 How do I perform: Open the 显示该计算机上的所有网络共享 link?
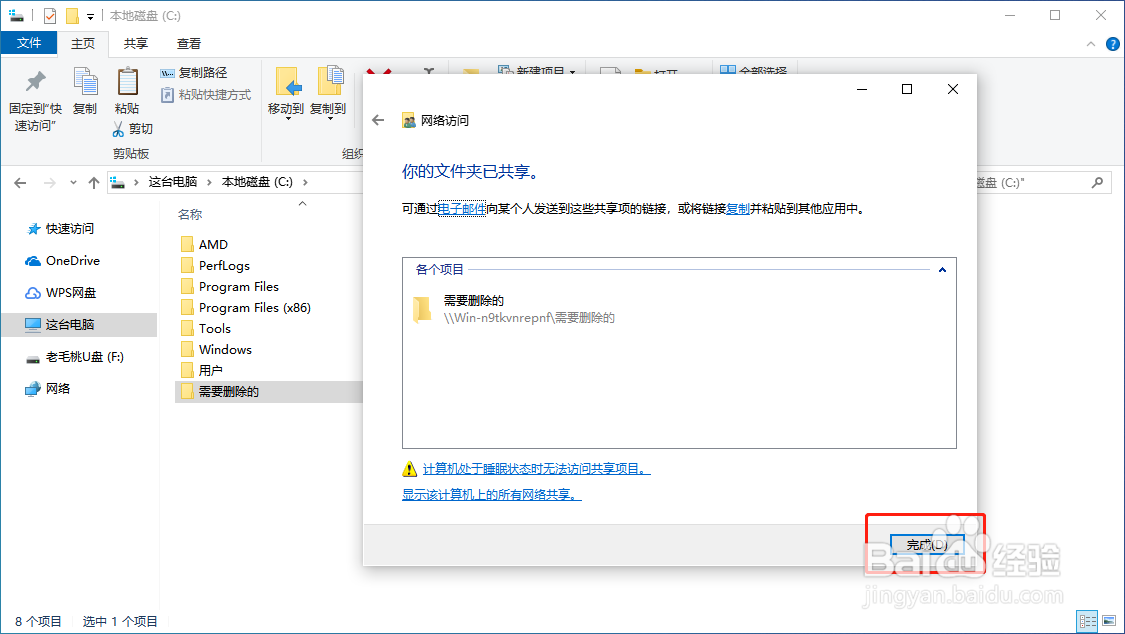[489, 495]
